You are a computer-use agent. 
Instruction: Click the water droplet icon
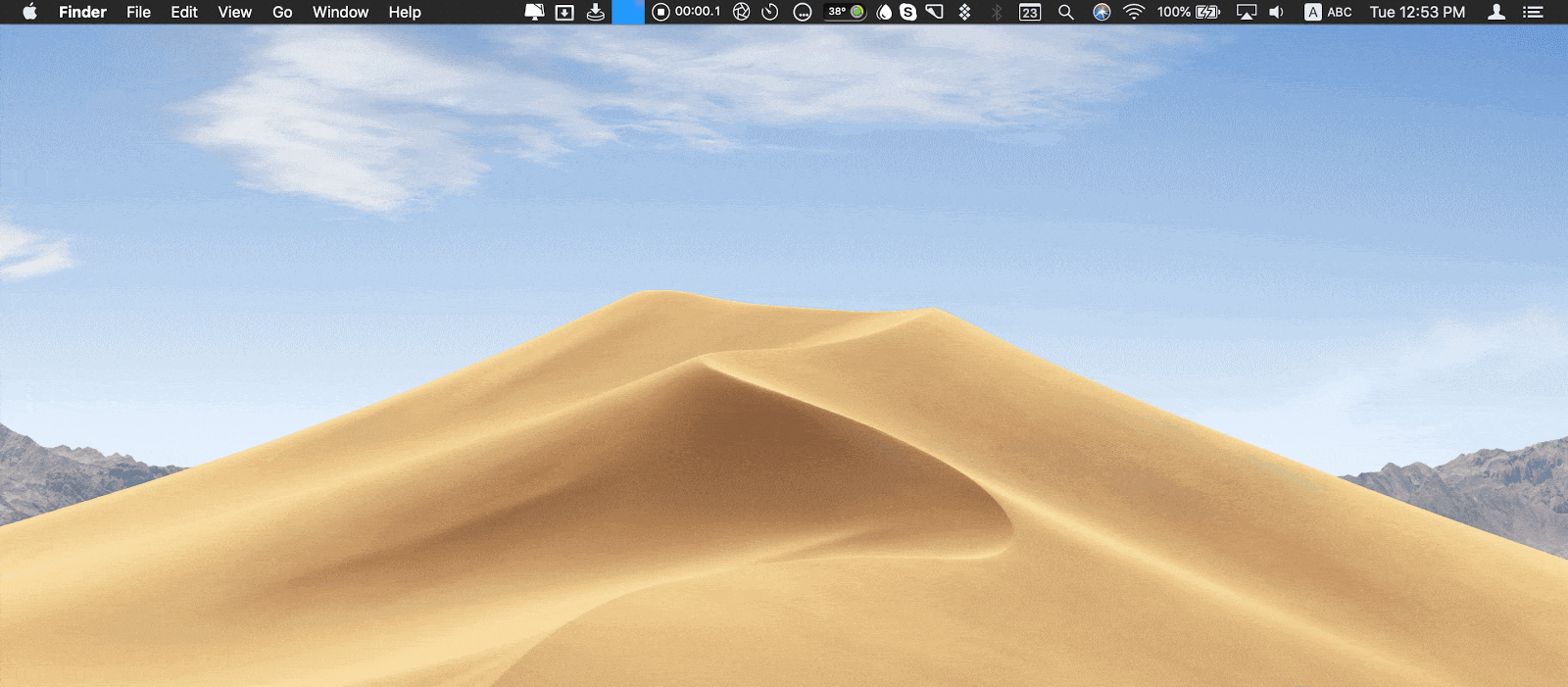click(x=884, y=12)
